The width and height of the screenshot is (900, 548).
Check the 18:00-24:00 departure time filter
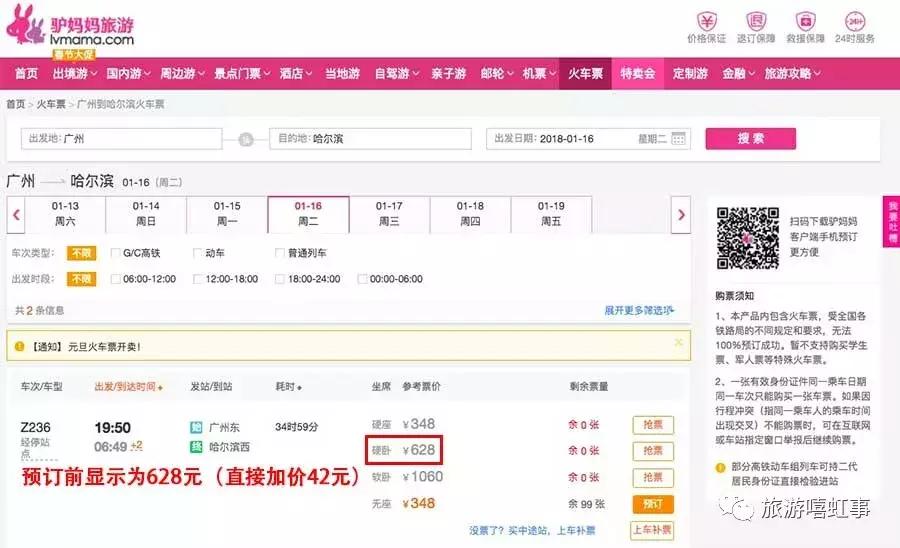tap(280, 279)
